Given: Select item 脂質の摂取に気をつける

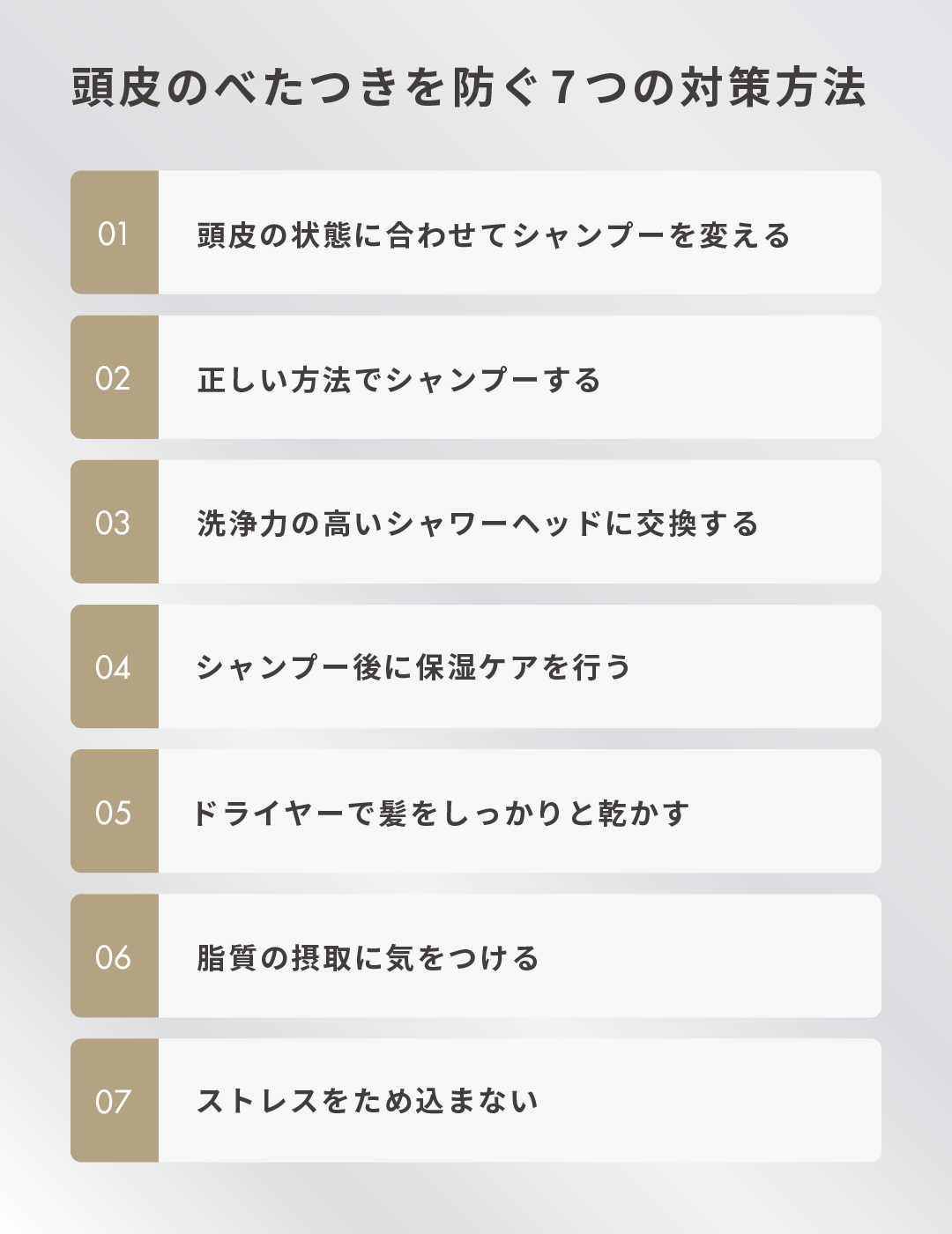Looking at the screenshot, I should (x=476, y=955).
